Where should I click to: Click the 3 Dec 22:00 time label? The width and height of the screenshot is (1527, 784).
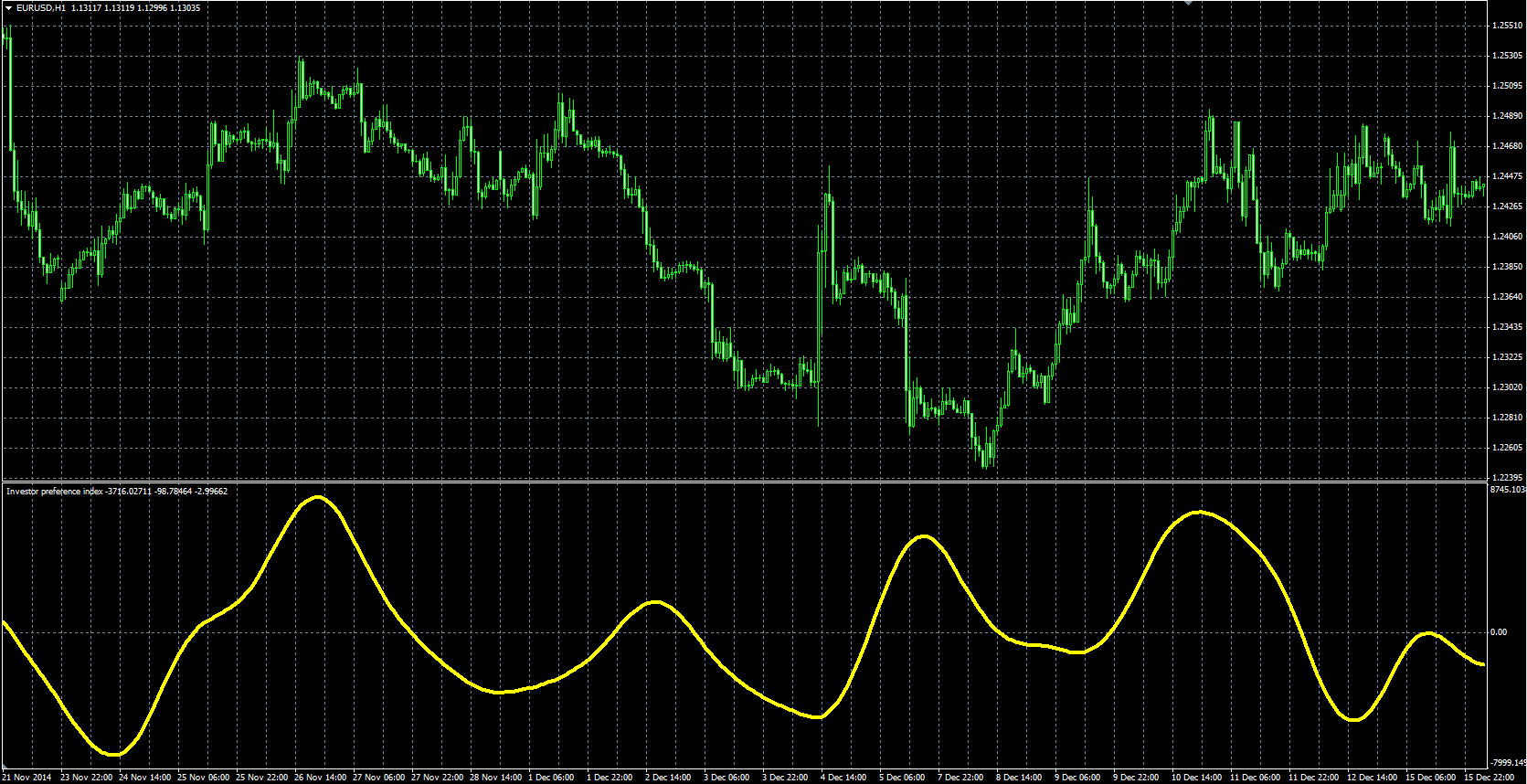[786, 778]
